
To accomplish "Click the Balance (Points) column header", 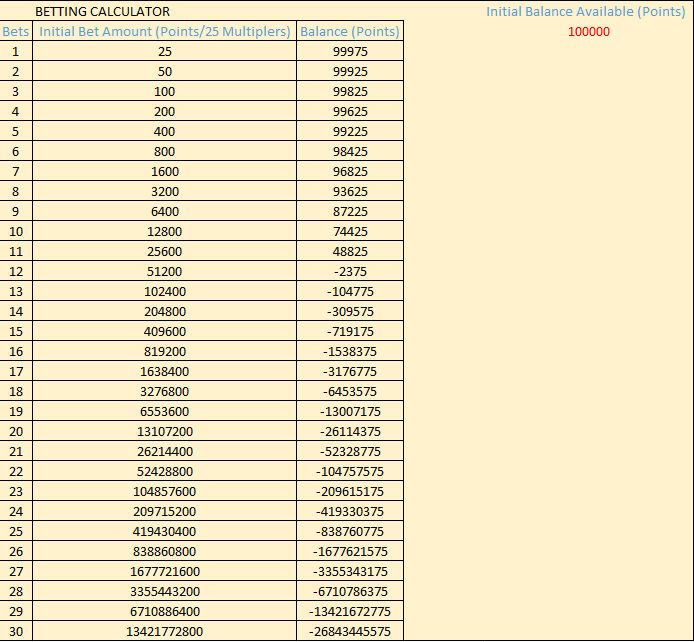I will 350,31.
